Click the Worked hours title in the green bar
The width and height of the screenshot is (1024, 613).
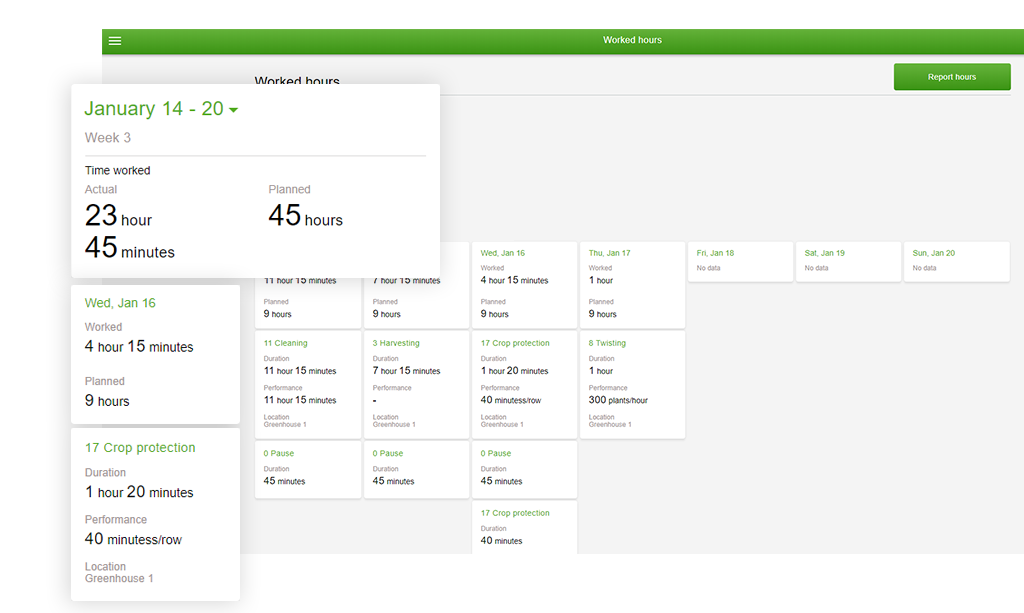click(x=632, y=41)
